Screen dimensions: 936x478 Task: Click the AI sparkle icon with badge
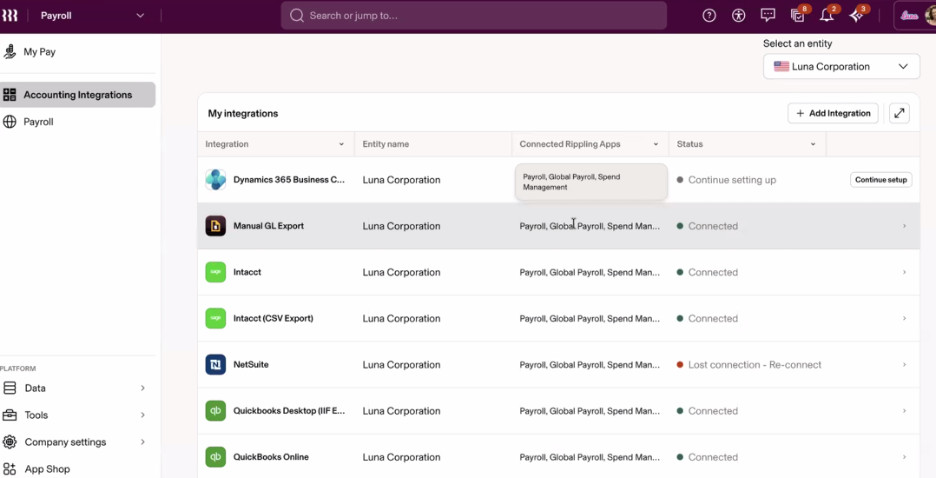click(857, 16)
